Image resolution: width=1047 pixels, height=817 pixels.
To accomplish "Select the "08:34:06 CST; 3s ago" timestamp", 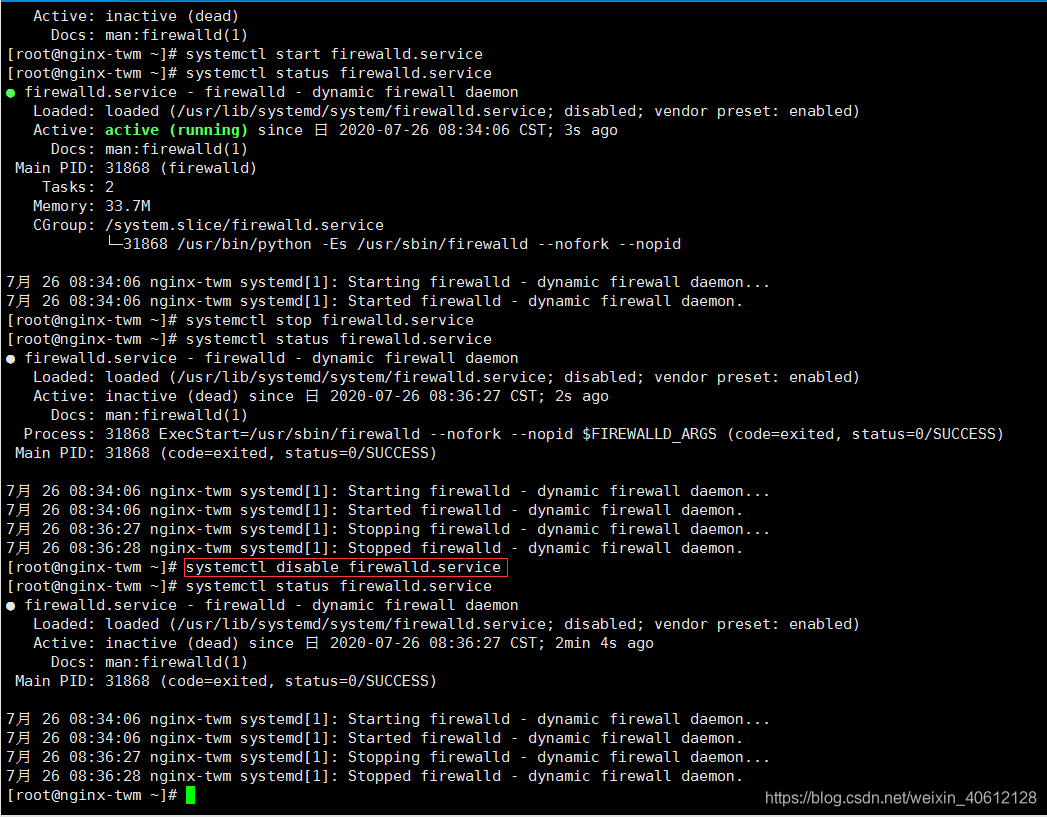I will pyautogui.click(x=528, y=130).
